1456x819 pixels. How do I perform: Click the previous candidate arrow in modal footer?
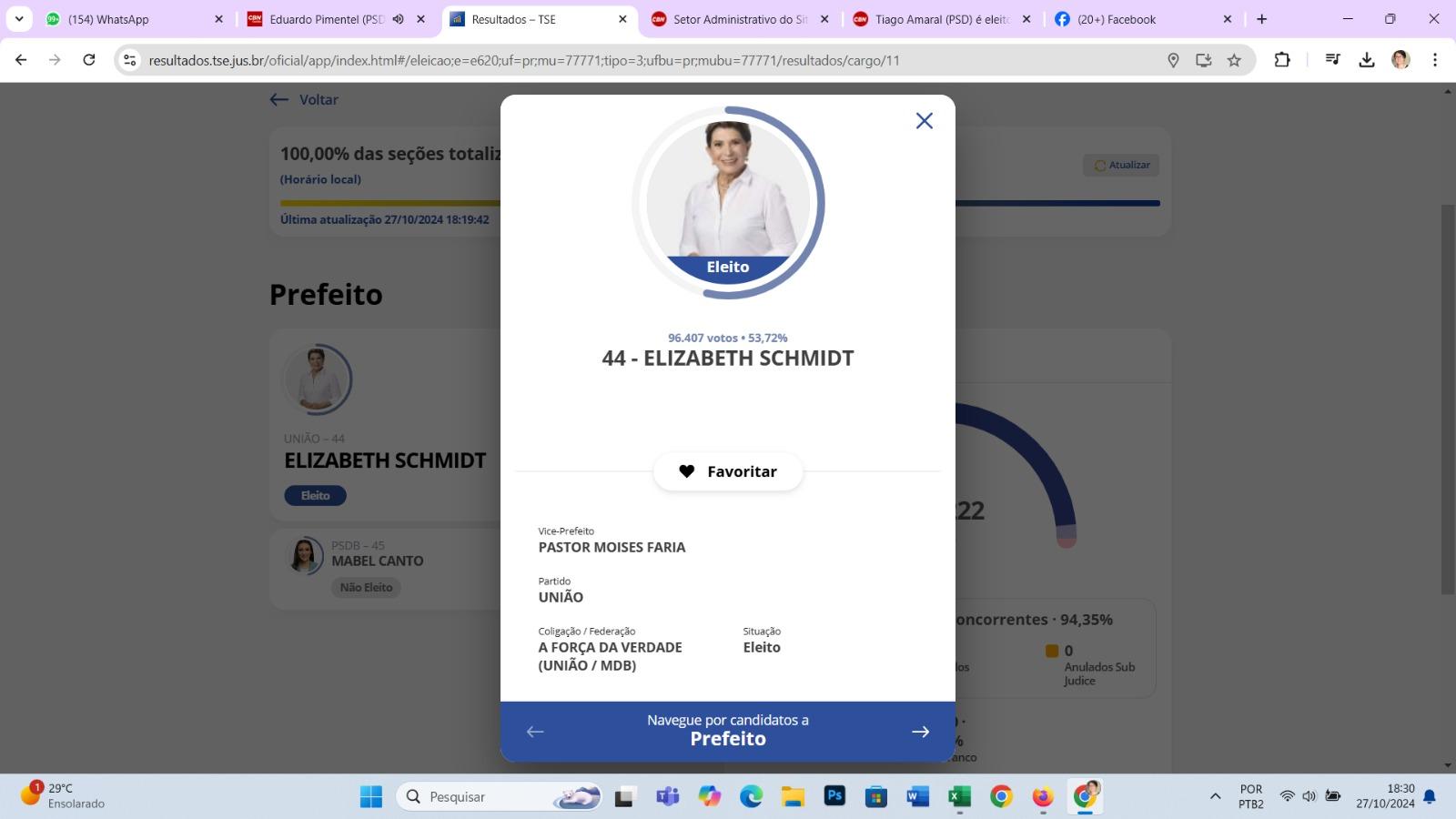535,731
